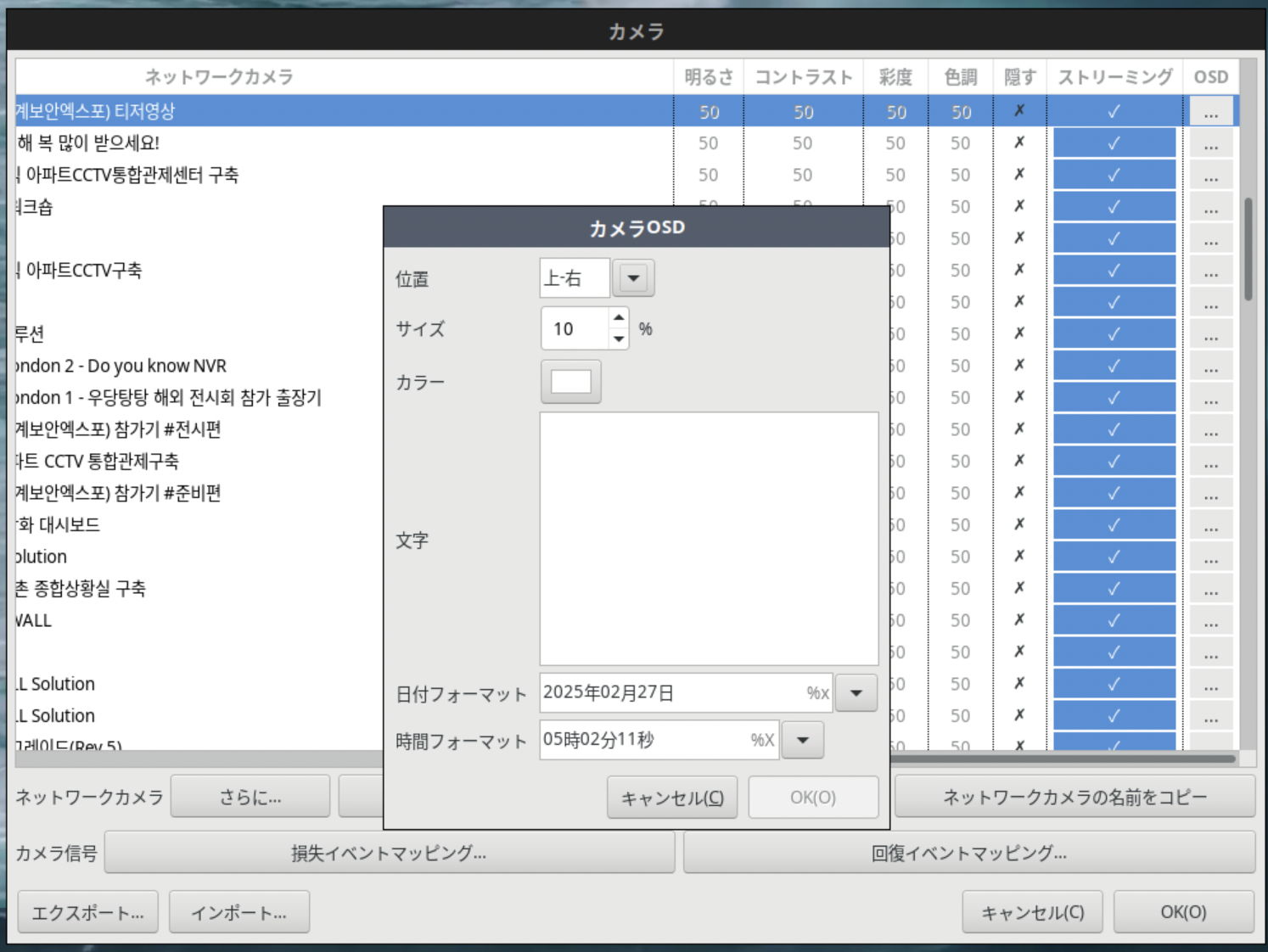Click the ストリーミング column header
The width and height of the screenshot is (1268, 952).
pos(1114,77)
